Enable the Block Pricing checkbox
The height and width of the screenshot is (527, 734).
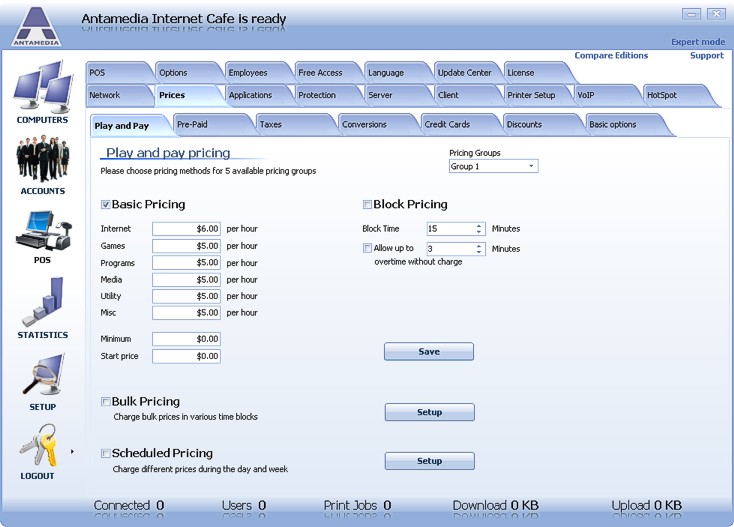(367, 205)
